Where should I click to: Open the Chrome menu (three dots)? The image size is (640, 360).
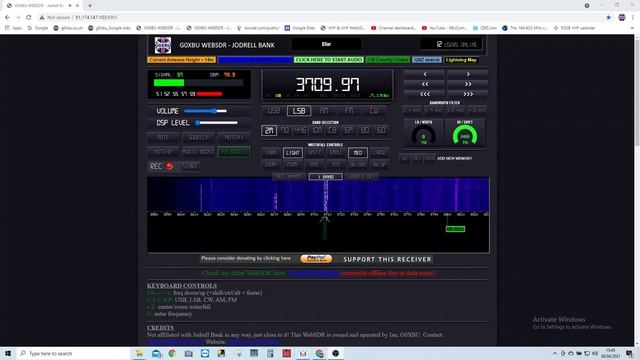click(633, 17)
